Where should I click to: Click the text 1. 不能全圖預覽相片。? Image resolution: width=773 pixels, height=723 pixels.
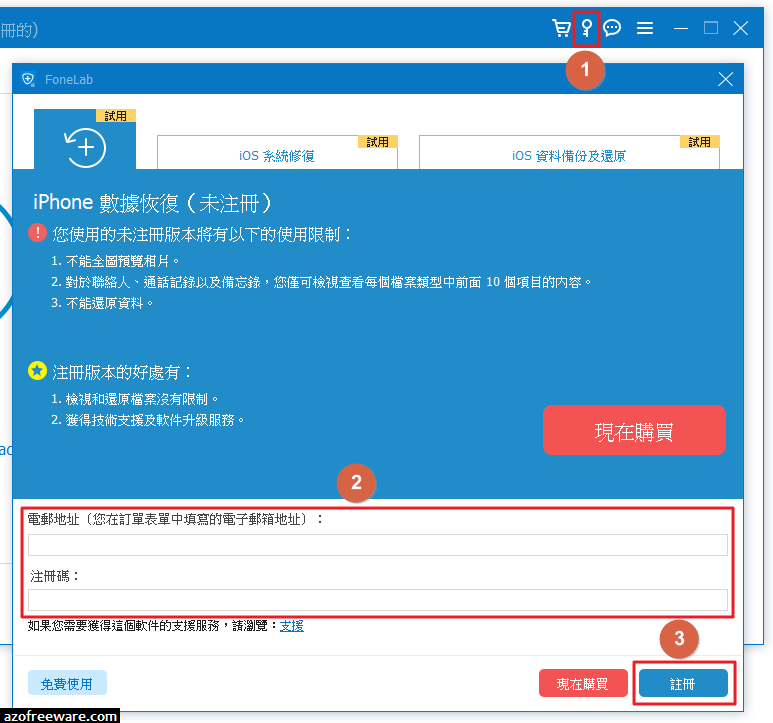pyautogui.click(x=115, y=261)
